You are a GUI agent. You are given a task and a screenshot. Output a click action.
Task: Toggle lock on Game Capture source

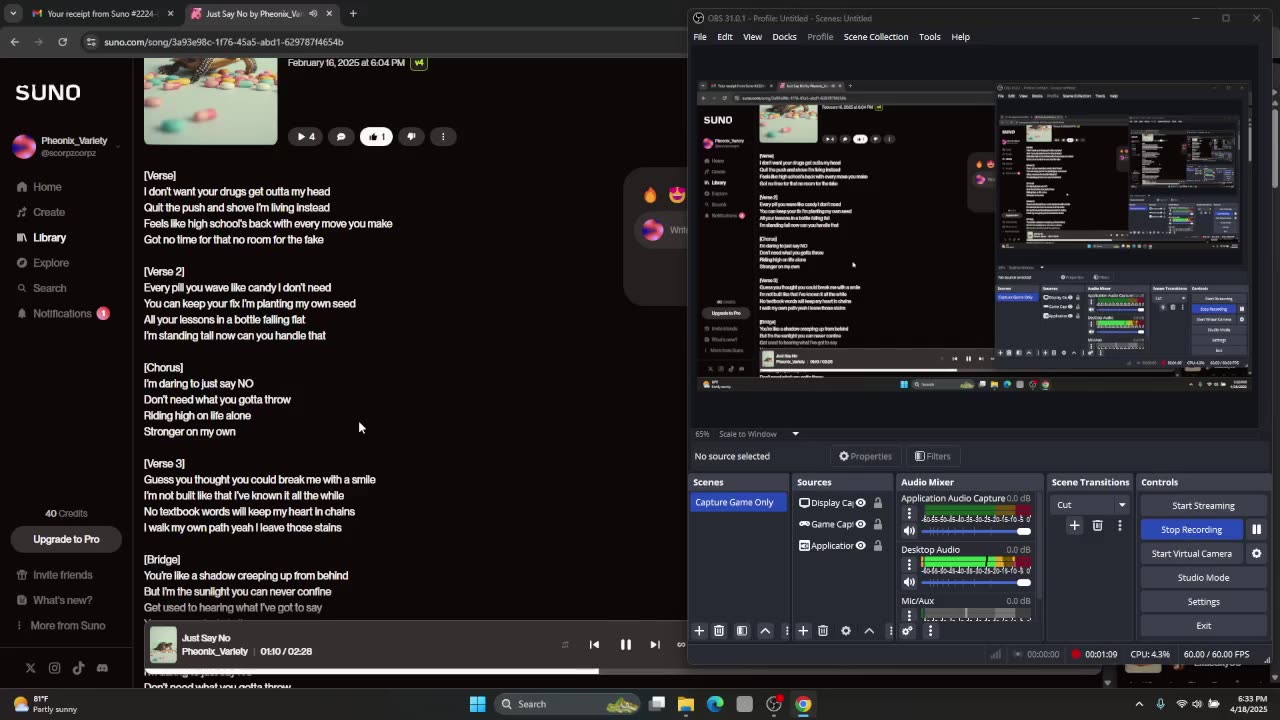coord(878,524)
